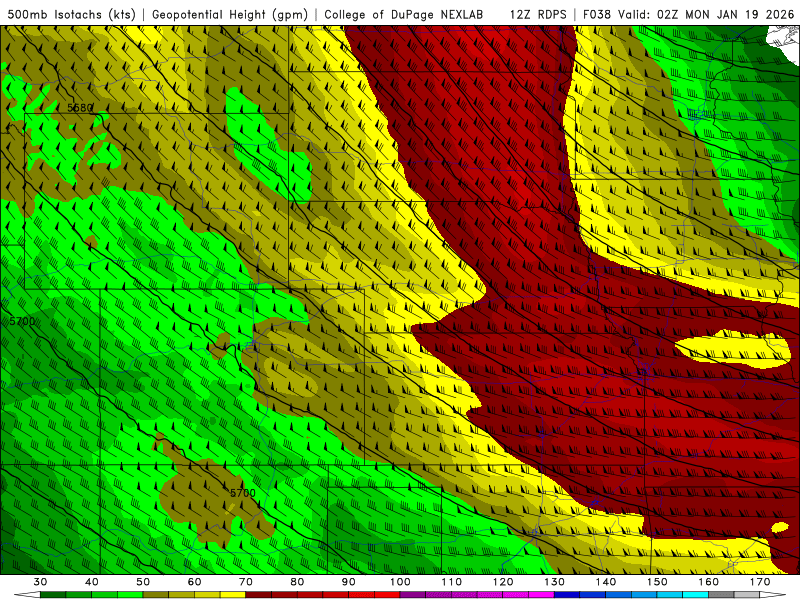This screenshot has width=800, height=600.
Task: Pick the dark red 75–80 kt swatch
Action: coord(284,595)
